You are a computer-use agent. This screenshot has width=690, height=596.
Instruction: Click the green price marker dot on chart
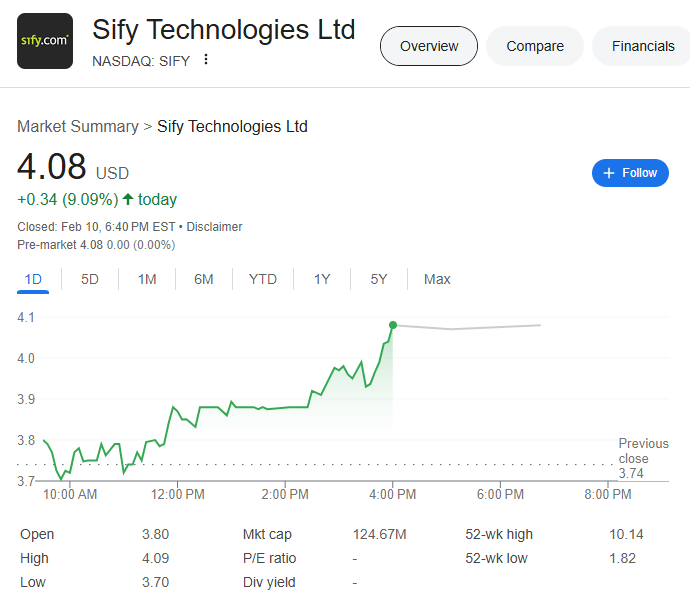point(393,325)
